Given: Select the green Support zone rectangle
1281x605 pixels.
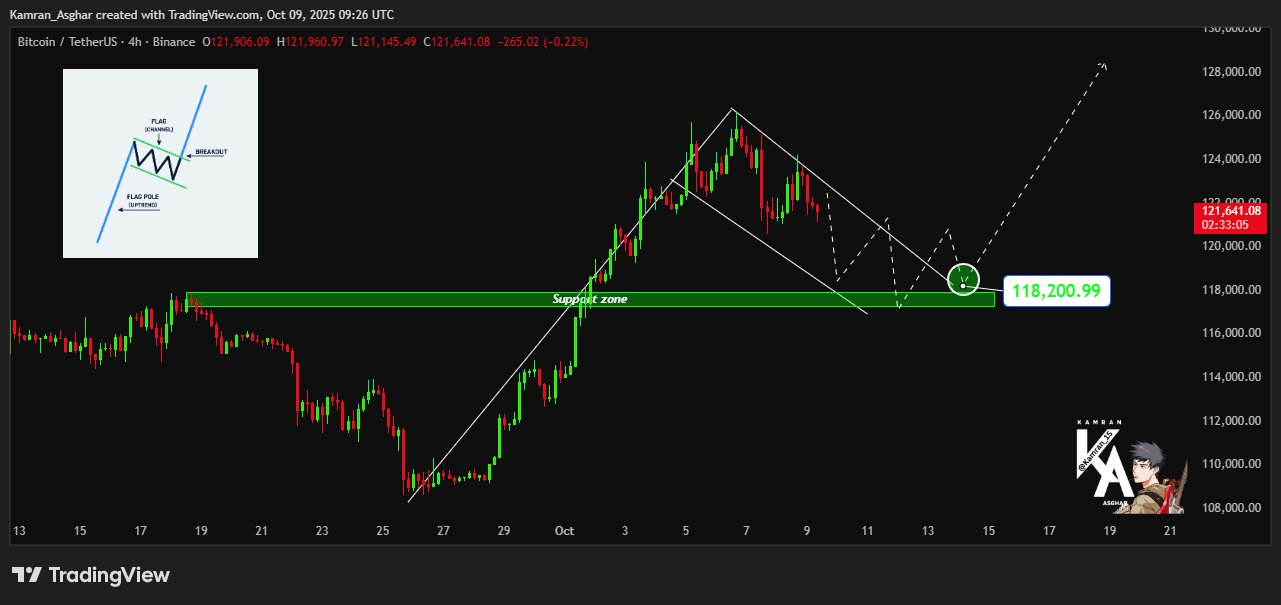Looking at the screenshot, I should (x=590, y=299).
